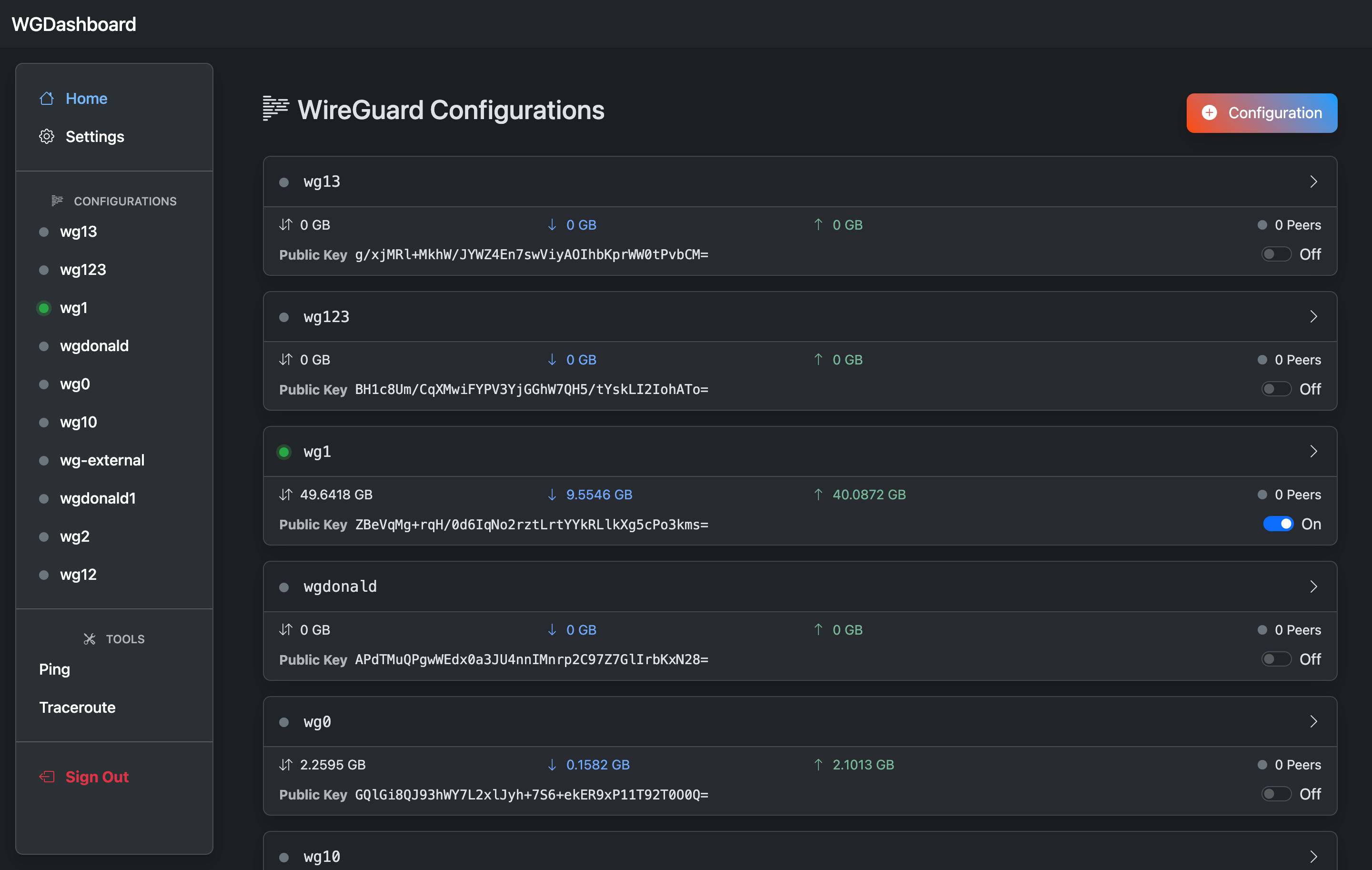Click the plus icon on the Configuration button
The width and height of the screenshot is (1372, 870).
[x=1209, y=113]
